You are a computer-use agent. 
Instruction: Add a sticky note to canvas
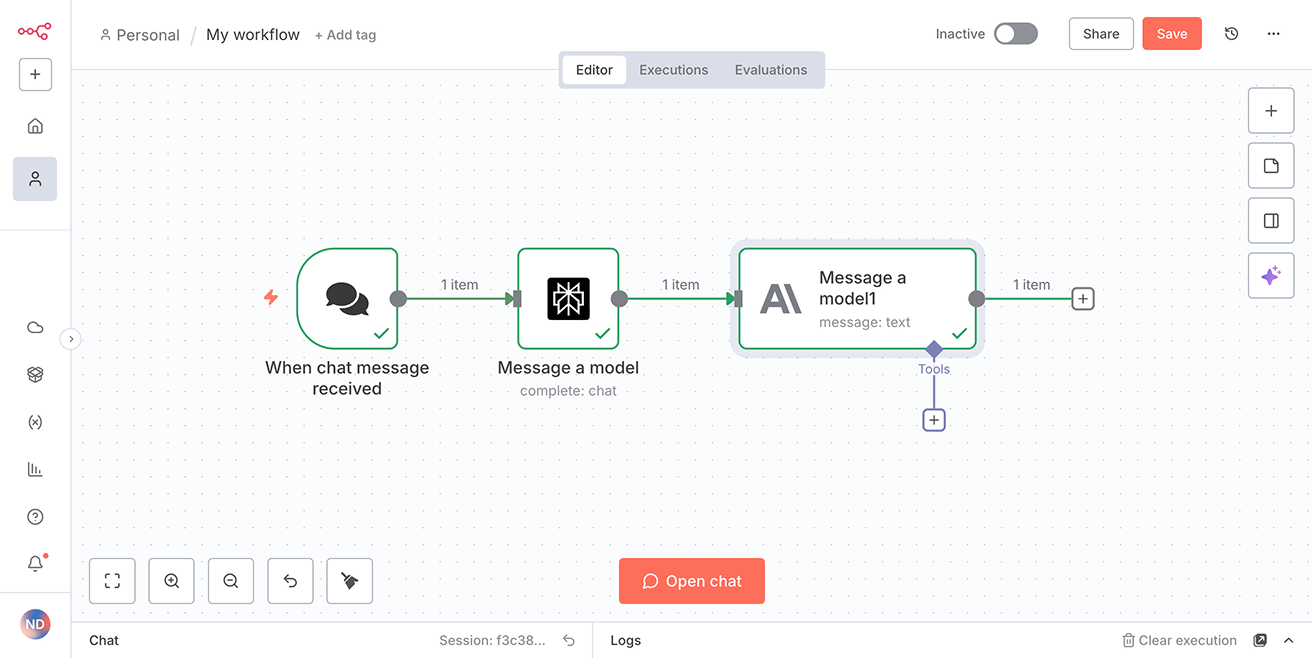pos(1271,166)
